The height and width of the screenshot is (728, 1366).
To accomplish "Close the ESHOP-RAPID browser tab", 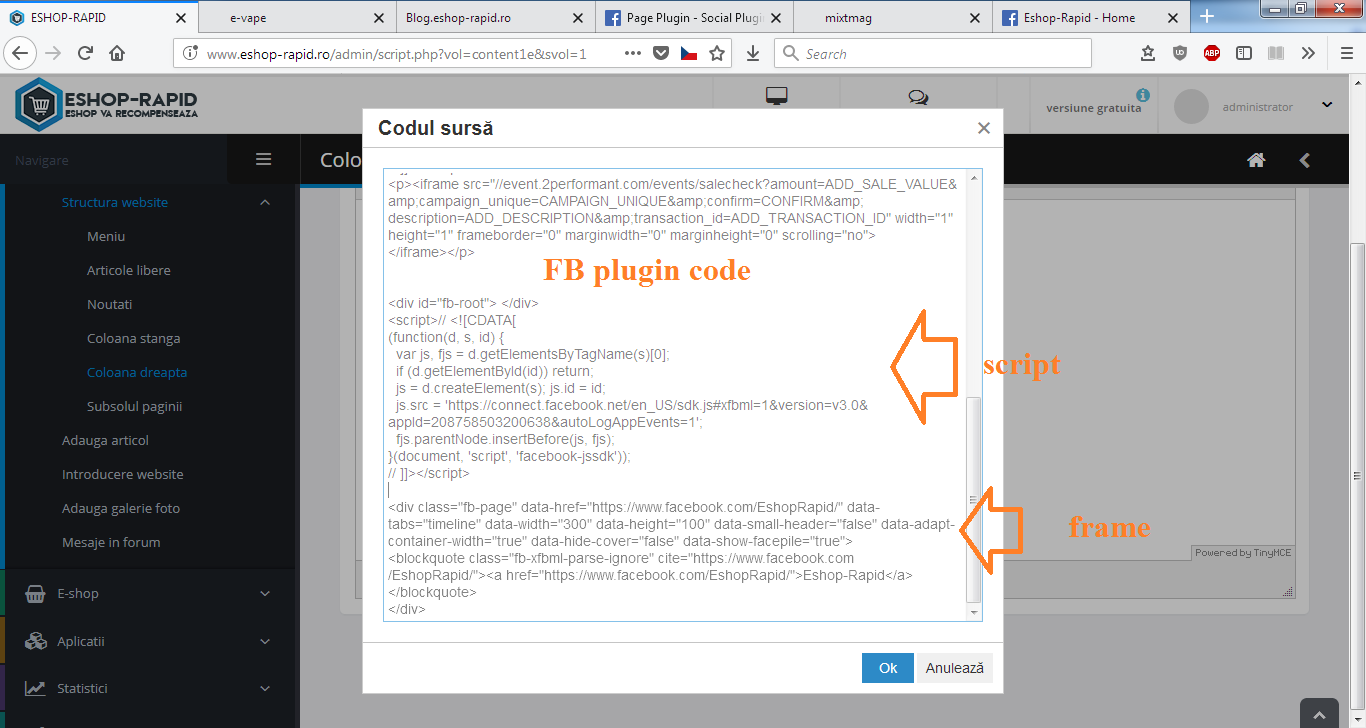I will click(x=181, y=18).
